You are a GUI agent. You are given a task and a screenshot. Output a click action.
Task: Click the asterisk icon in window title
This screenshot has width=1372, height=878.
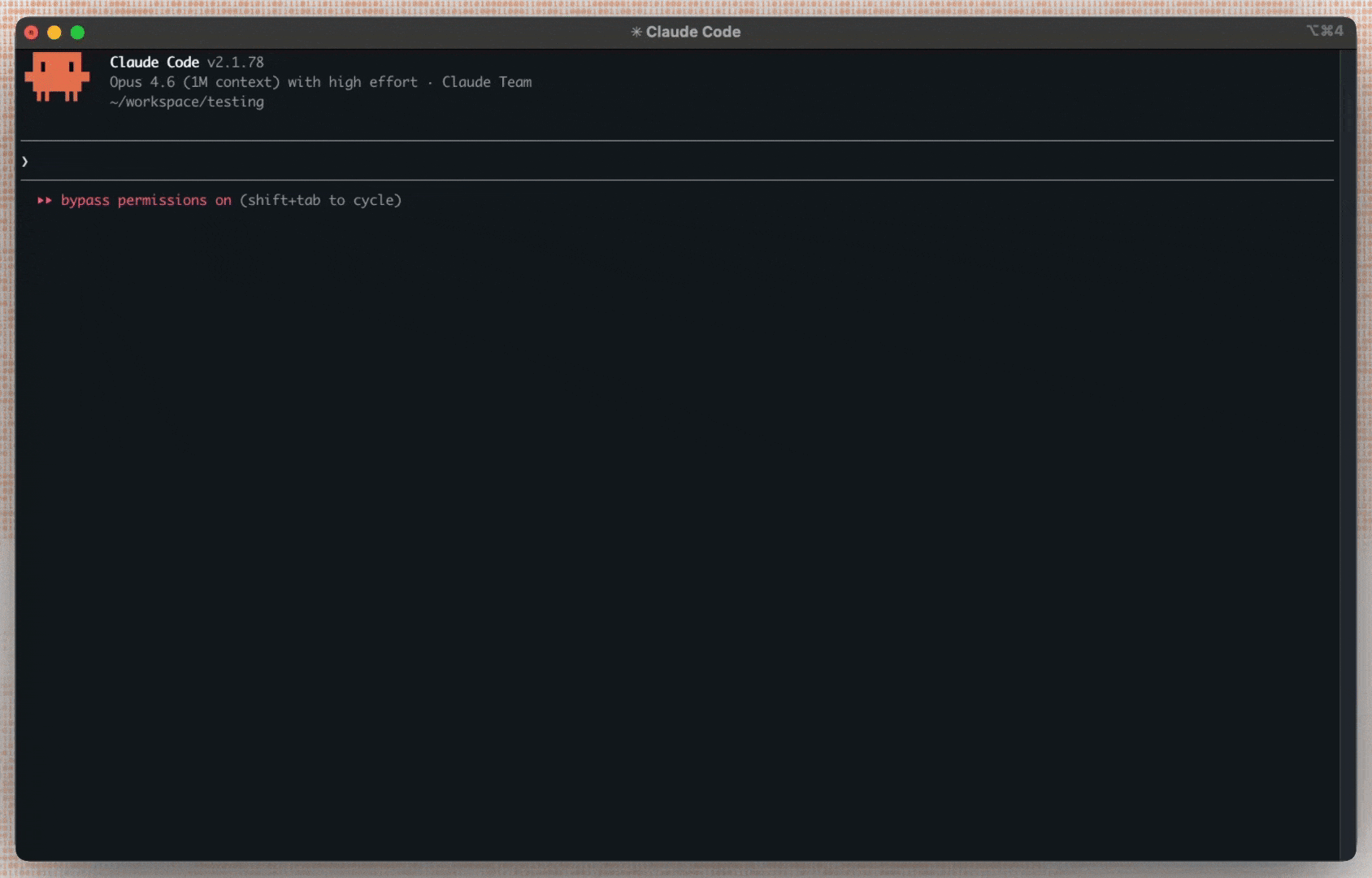tap(636, 32)
